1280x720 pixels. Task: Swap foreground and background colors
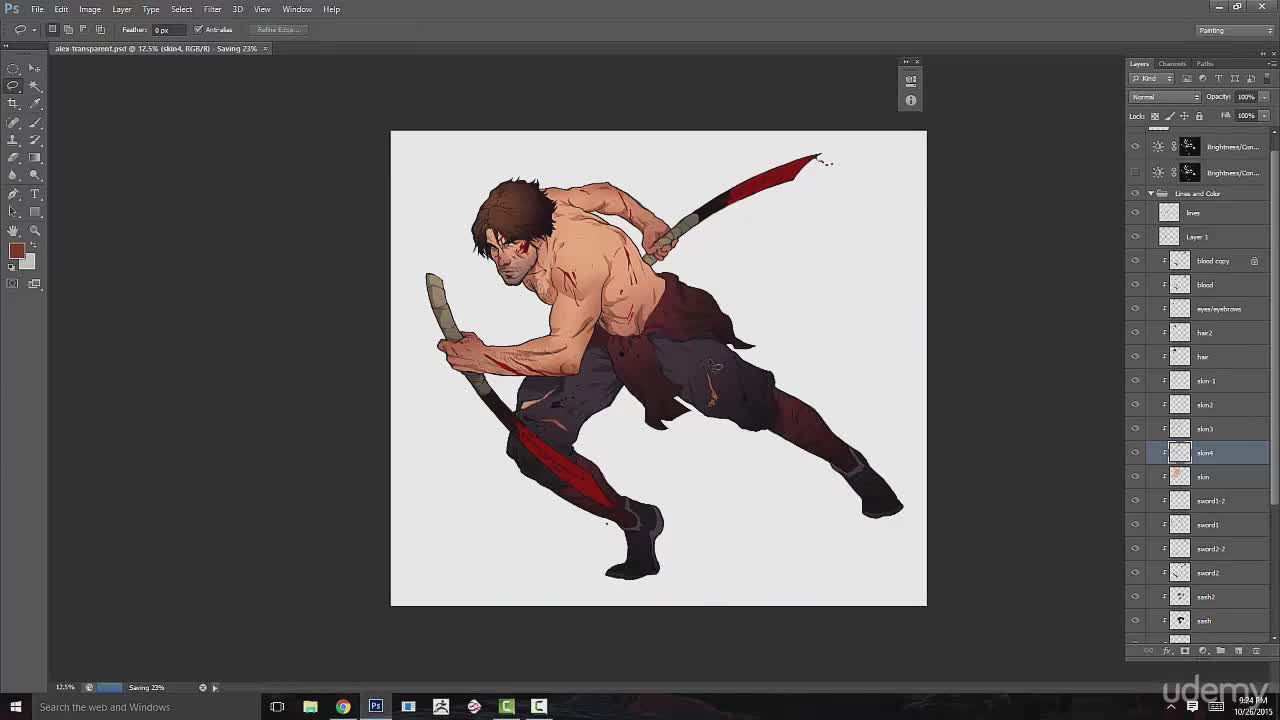(31, 246)
